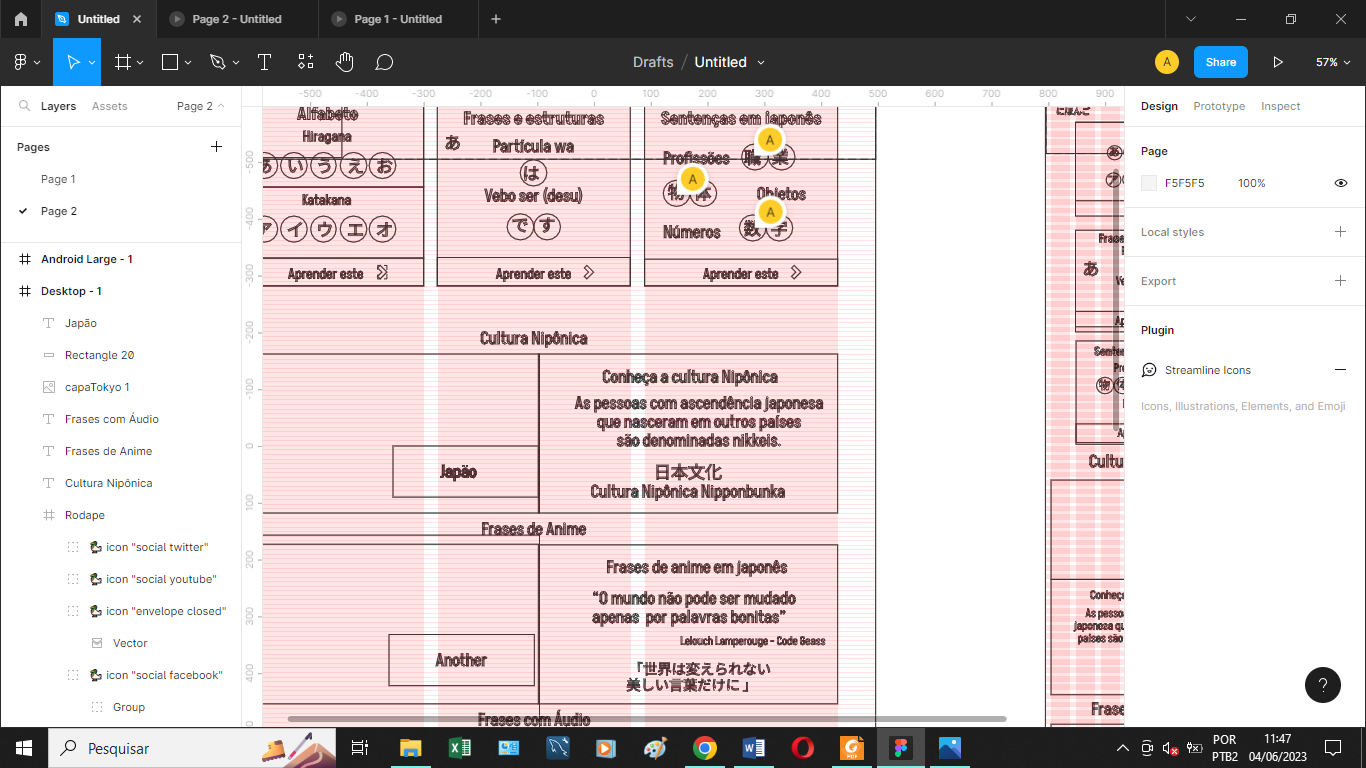Select Page 1 in pages list
This screenshot has height=768, width=1366.
[58, 179]
